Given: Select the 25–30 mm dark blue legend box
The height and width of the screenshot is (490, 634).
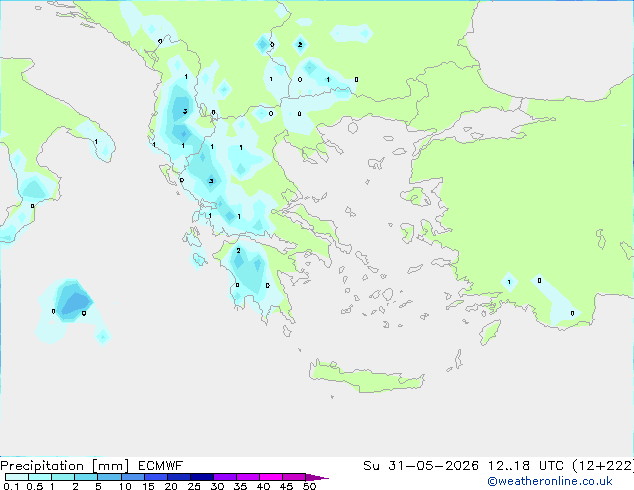Looking at the screenshot, I should (x=202, y=477).
